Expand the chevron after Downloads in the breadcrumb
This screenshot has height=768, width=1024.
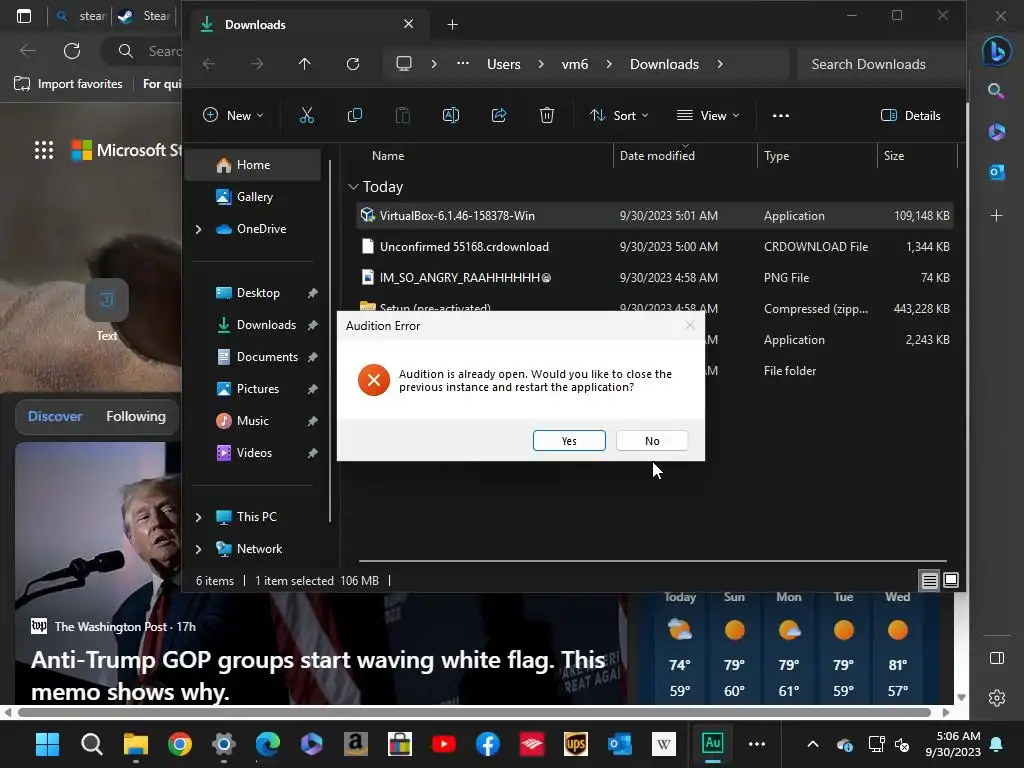720,64
